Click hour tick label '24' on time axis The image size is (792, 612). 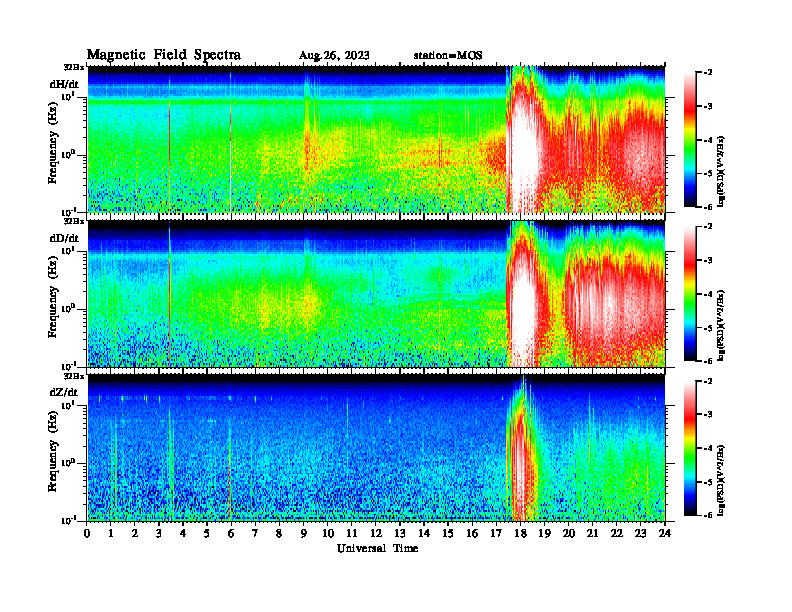[x=665, y=533]
